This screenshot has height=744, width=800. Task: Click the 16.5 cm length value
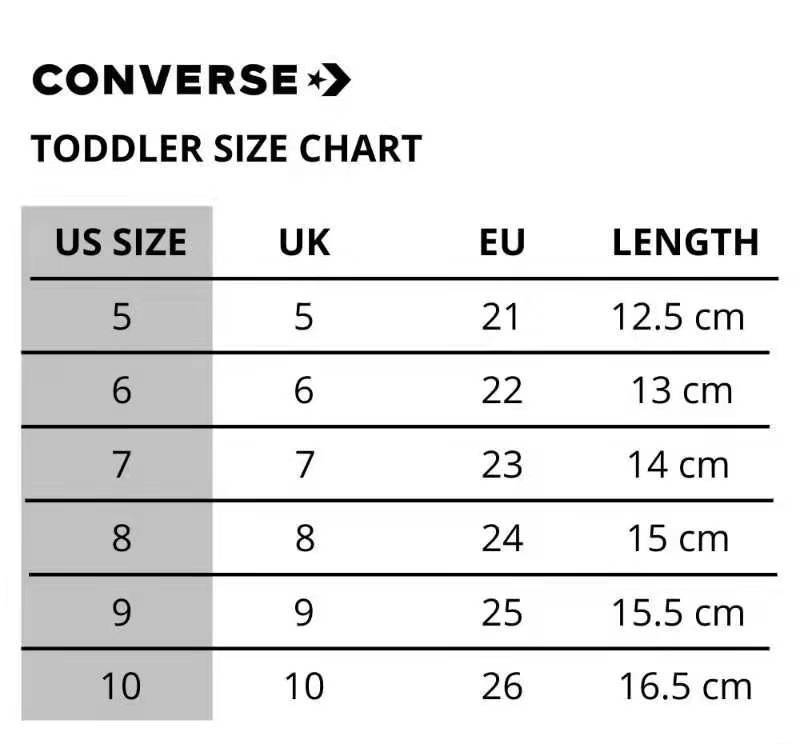(684, 687)
